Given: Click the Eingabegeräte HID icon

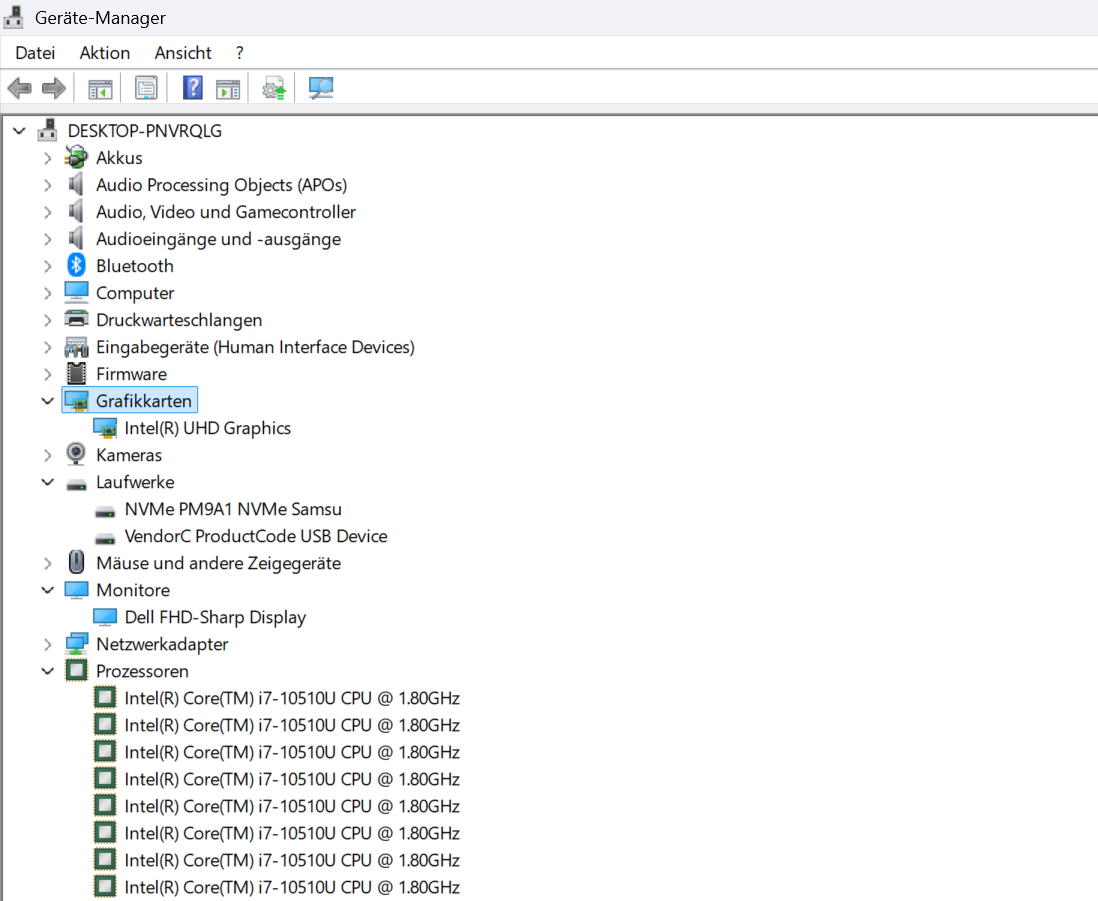Looking at the screenshot, I should click(76, 347).
